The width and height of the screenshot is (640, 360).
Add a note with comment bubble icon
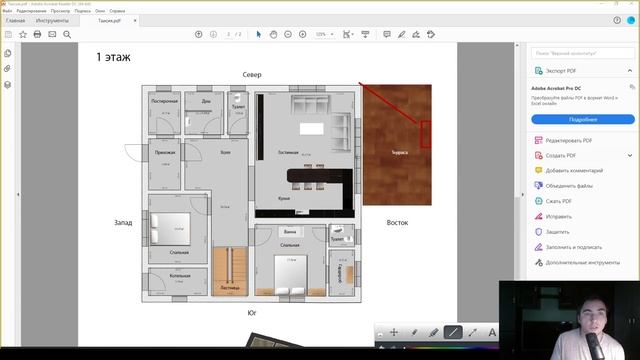pos(387,35)
